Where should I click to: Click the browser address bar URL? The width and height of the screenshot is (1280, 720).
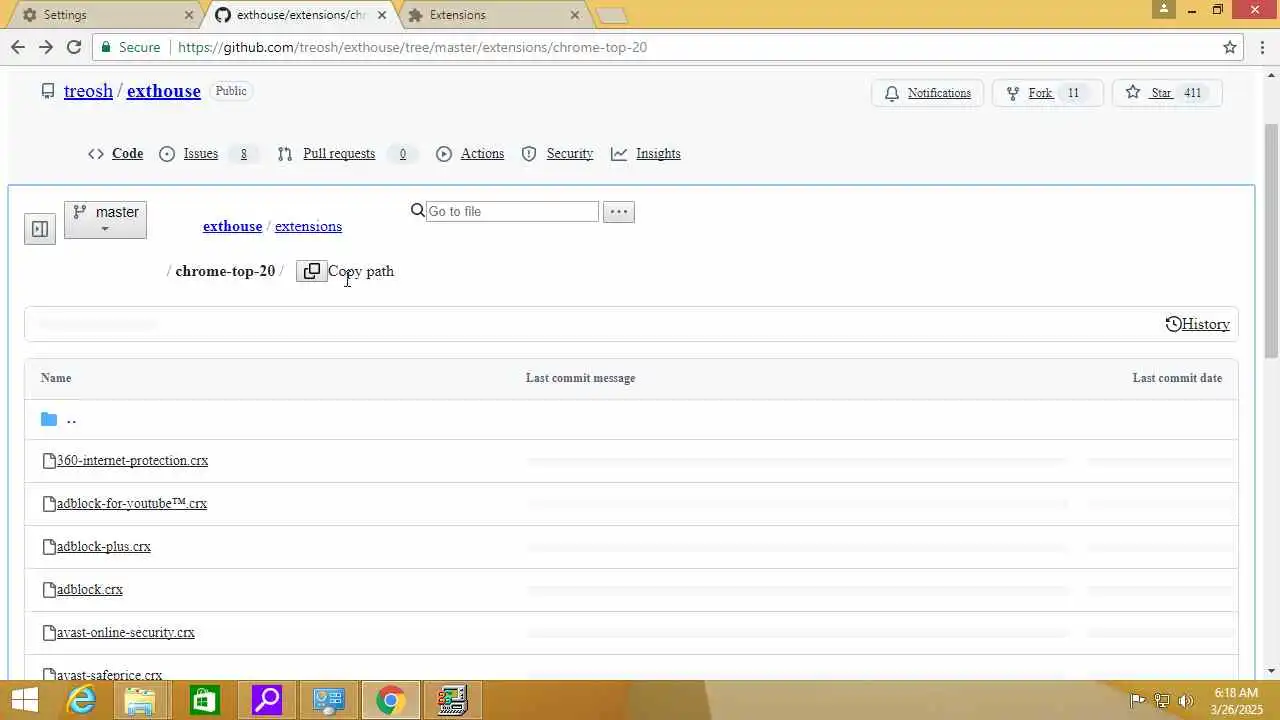click(x=412, y=47)
